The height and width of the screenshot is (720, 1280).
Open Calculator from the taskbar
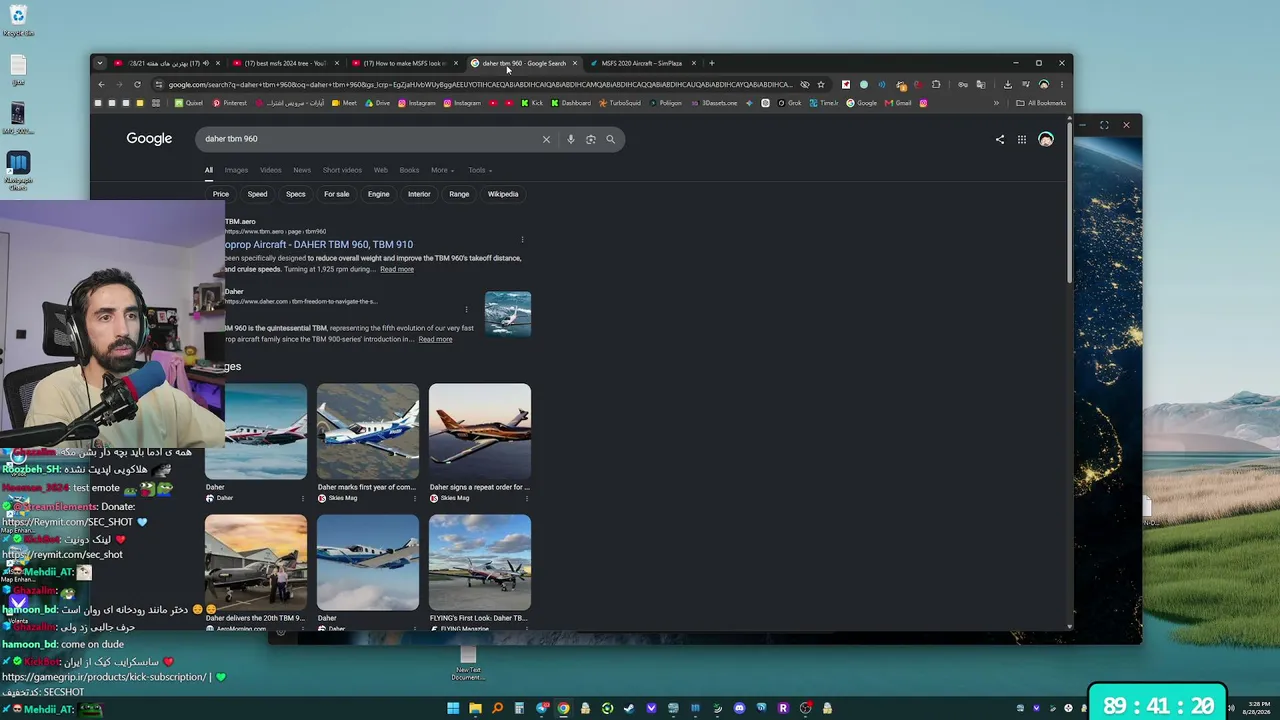pyautogui.click(x=519, y=708)
